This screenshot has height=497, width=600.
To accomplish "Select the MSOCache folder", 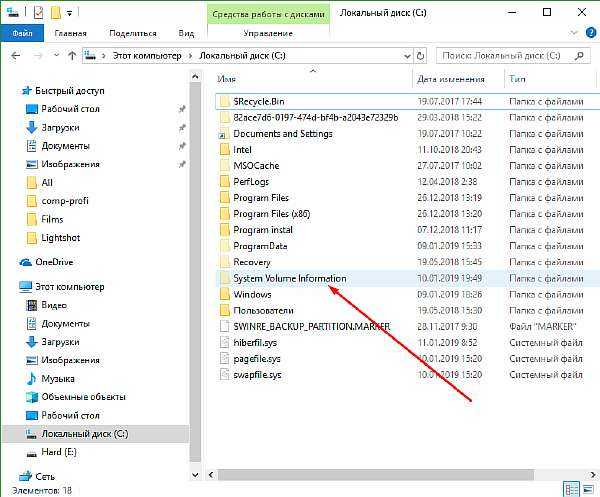I will pyautogui.click(x=256, y=166).
